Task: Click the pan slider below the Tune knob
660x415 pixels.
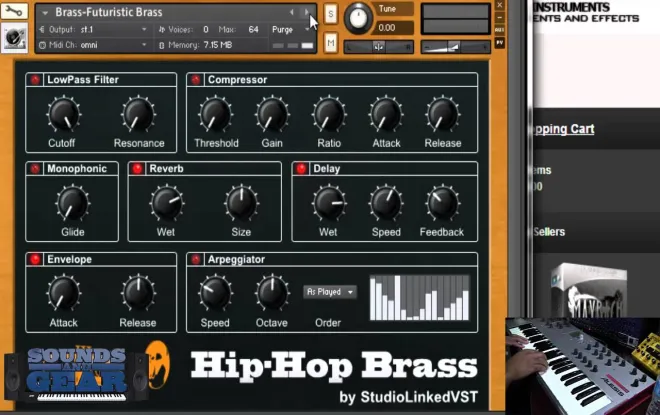Action: pos(379,47)
